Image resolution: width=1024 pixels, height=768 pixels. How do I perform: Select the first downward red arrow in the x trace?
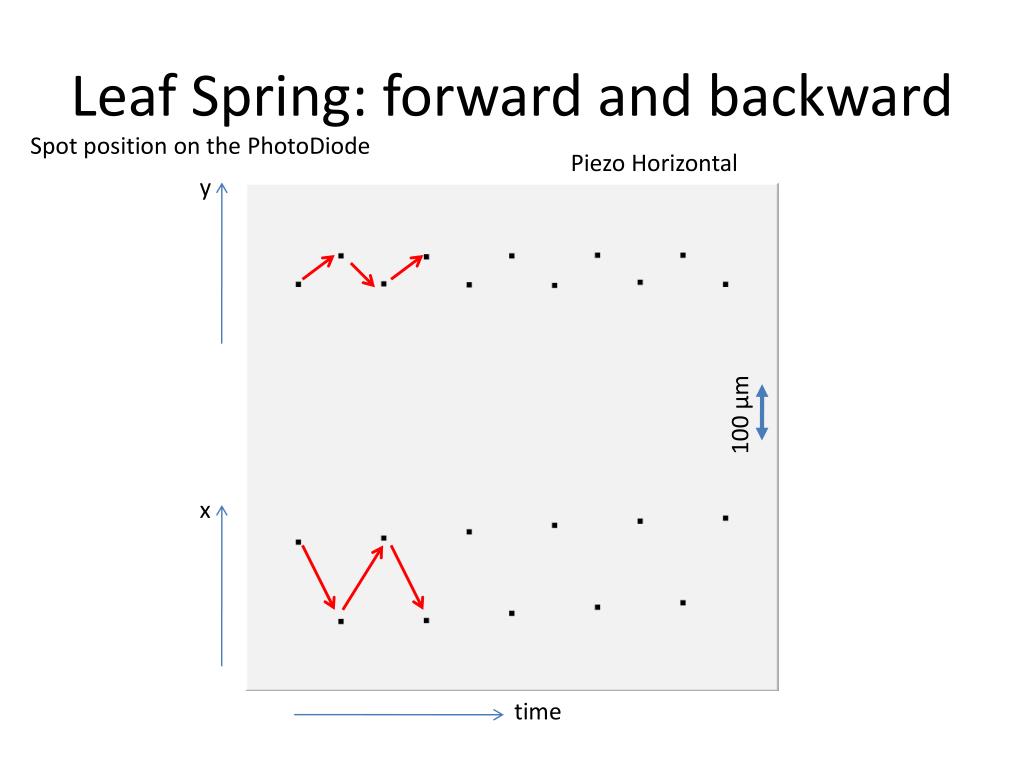319,577
